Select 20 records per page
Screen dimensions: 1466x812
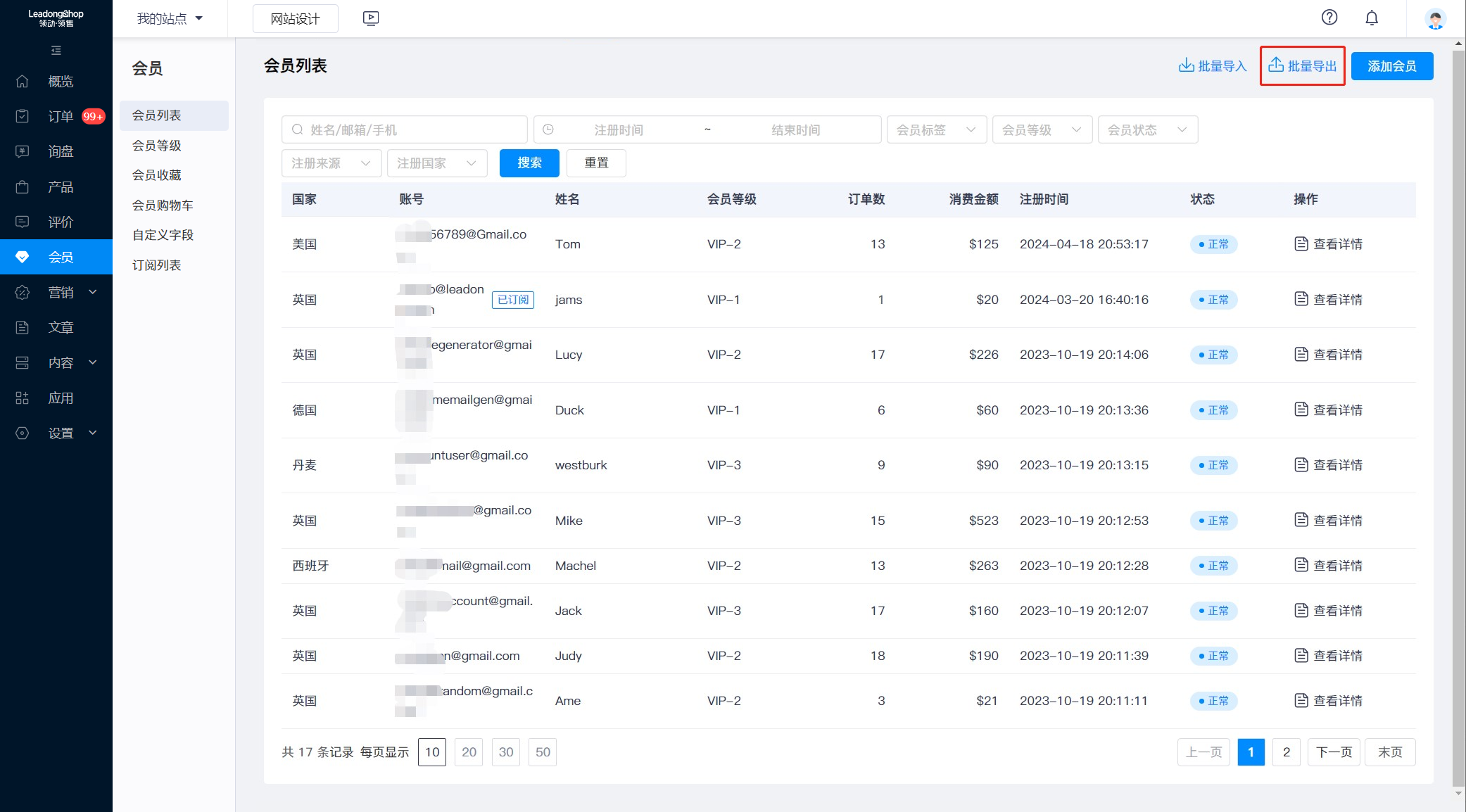click(469, 752)
